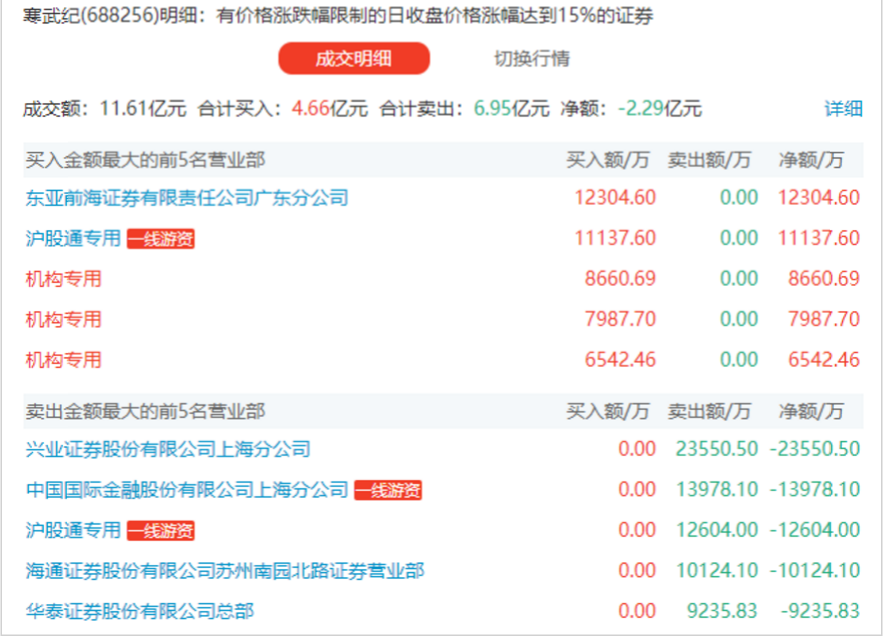Click the 寒武纪(688256)明细 title text

(110, 15)
